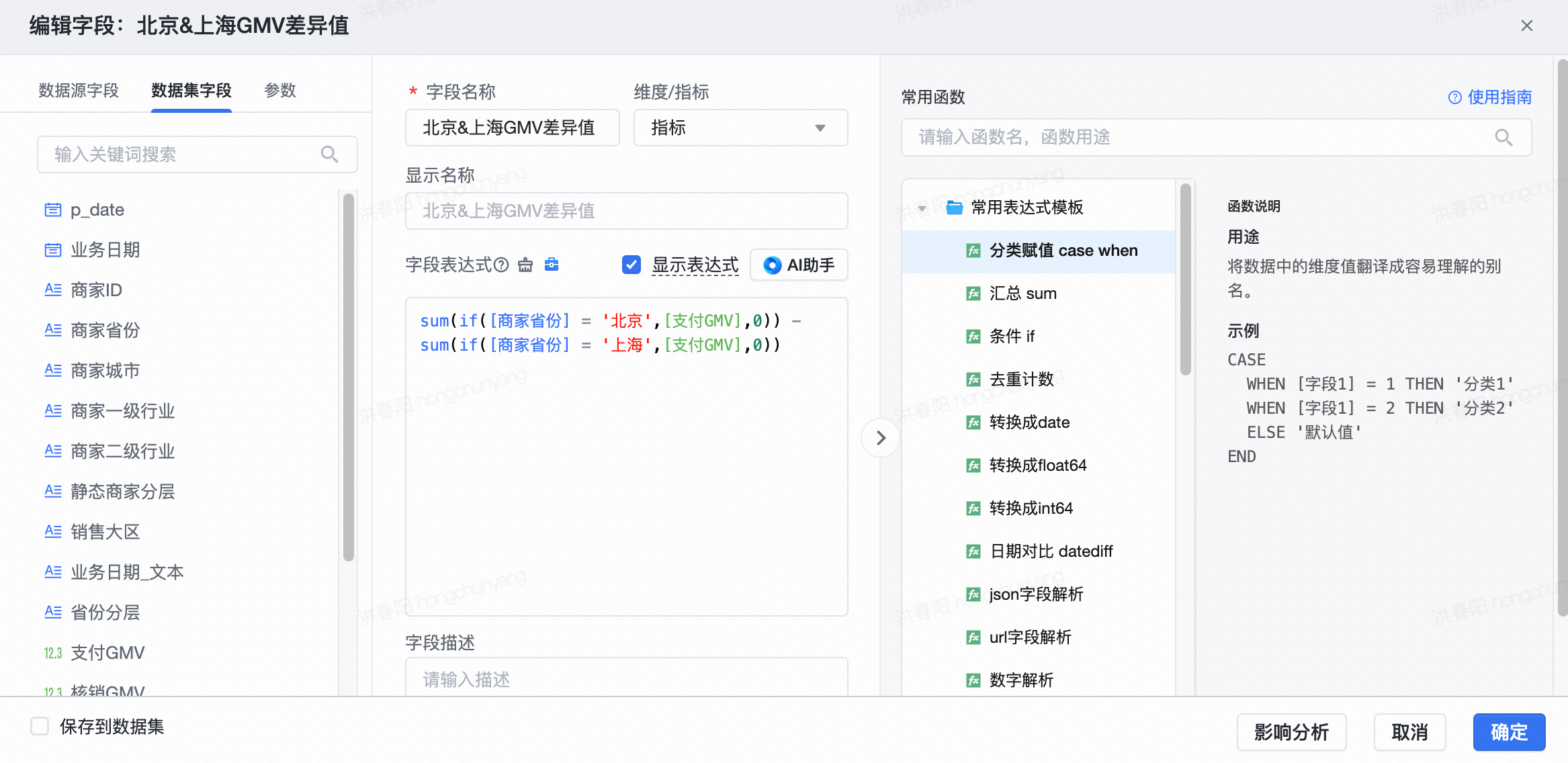Select the 支付GMV numeric field

coord(107,653)
